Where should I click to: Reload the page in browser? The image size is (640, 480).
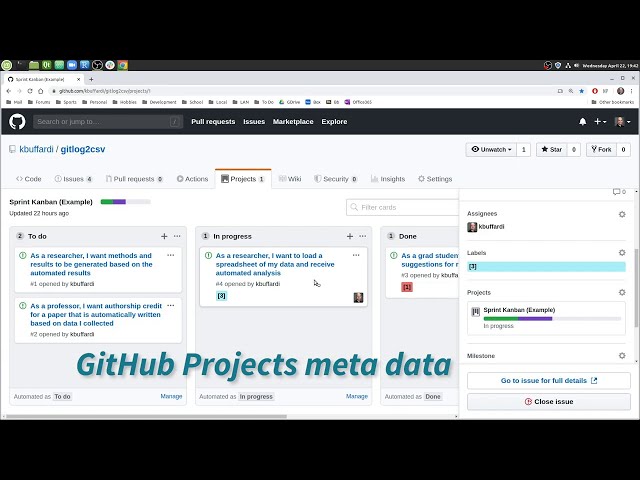tap(30, 91)
